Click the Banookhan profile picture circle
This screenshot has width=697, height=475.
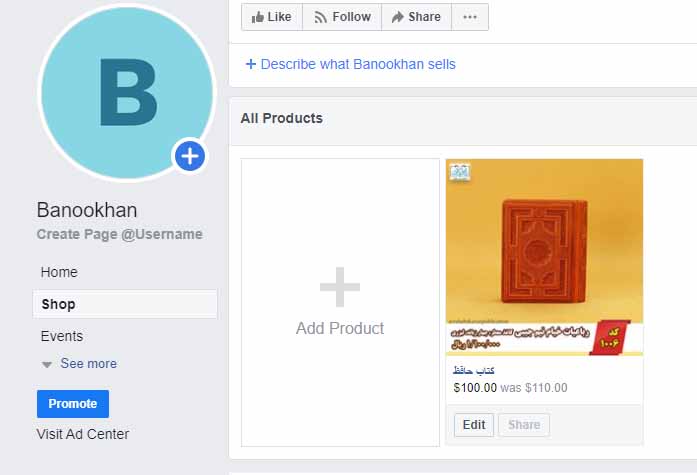[x=128, y=93]
